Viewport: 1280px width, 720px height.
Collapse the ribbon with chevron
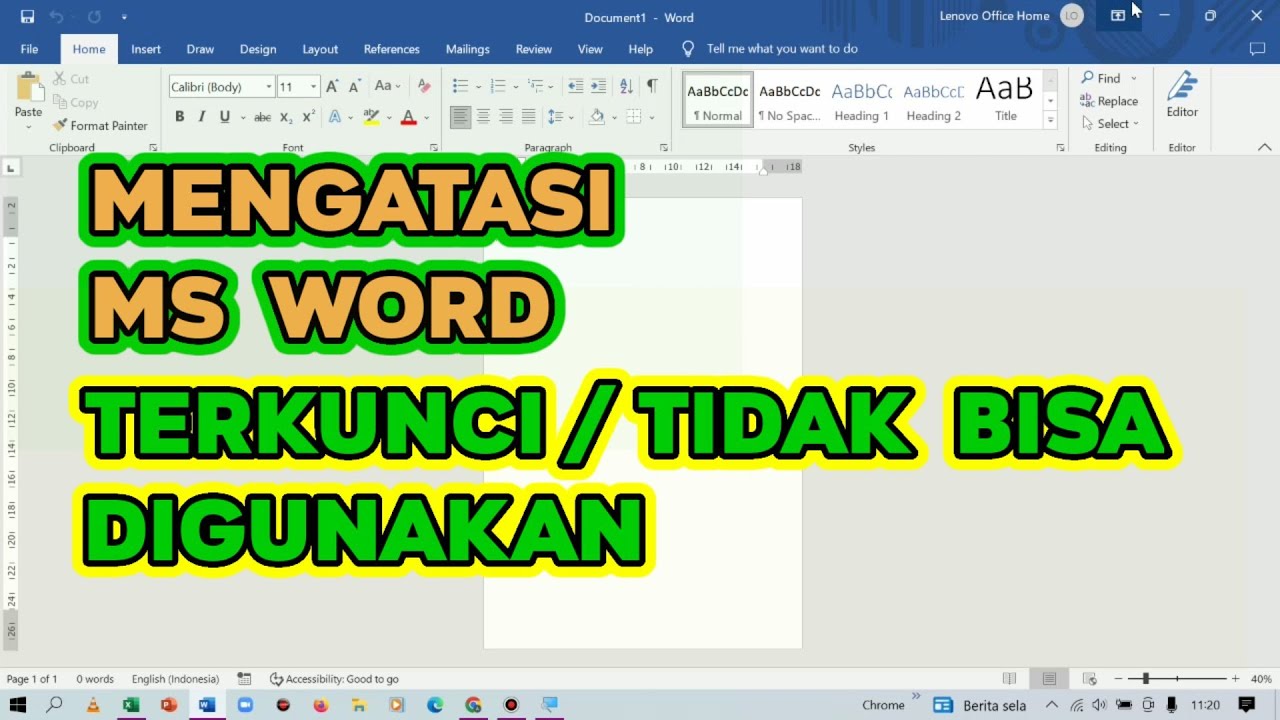pyautogui.click(x=1264, y=147)
